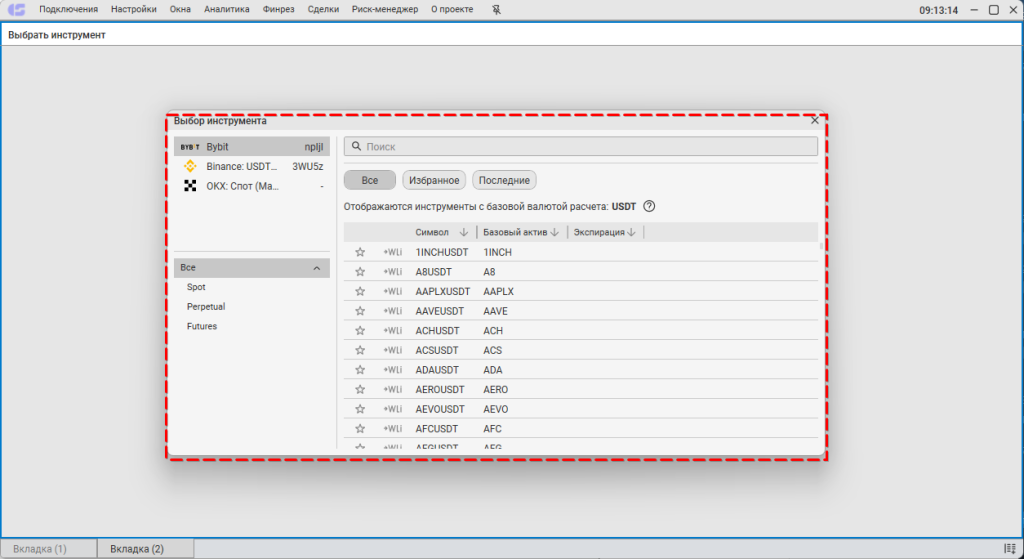Focus the Поиск search field

pos(585,147)
